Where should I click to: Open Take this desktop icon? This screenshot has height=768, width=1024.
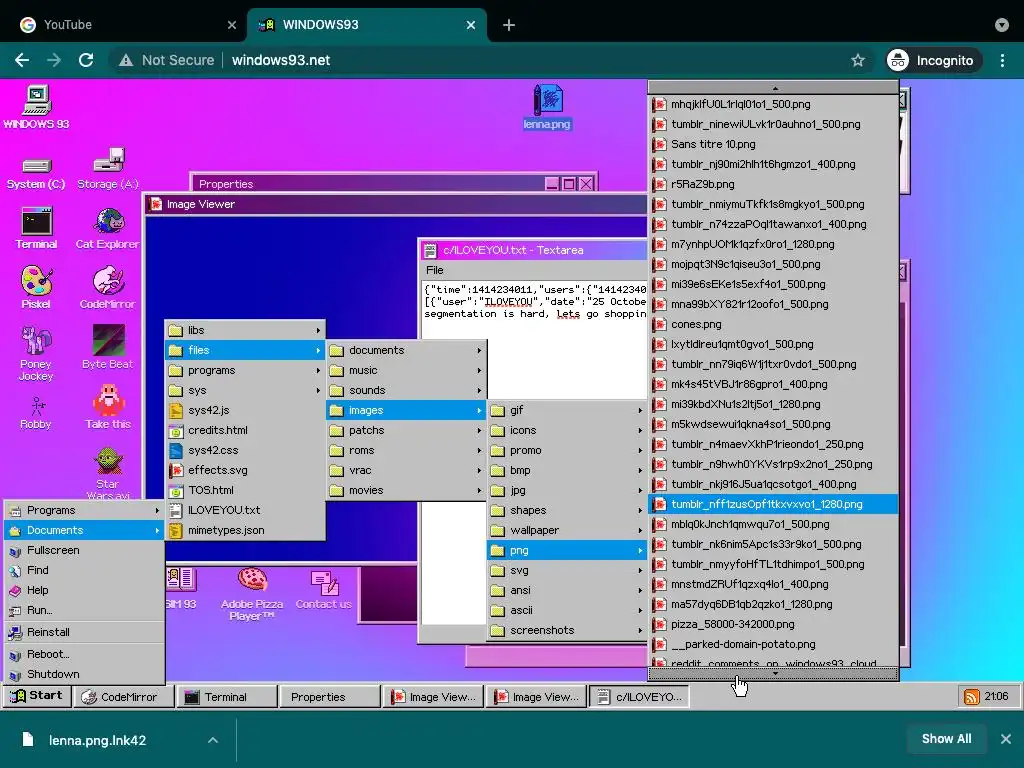(108, 407)
